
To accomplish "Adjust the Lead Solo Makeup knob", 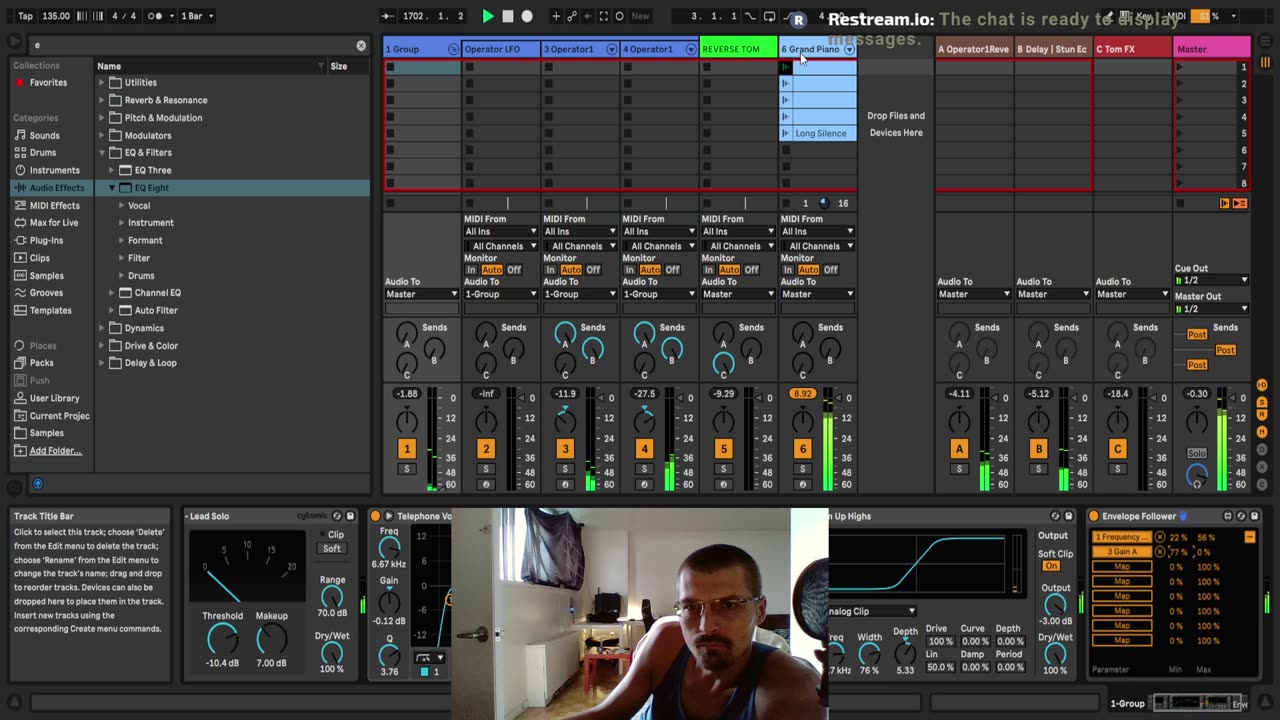I will tap(271, 639).
